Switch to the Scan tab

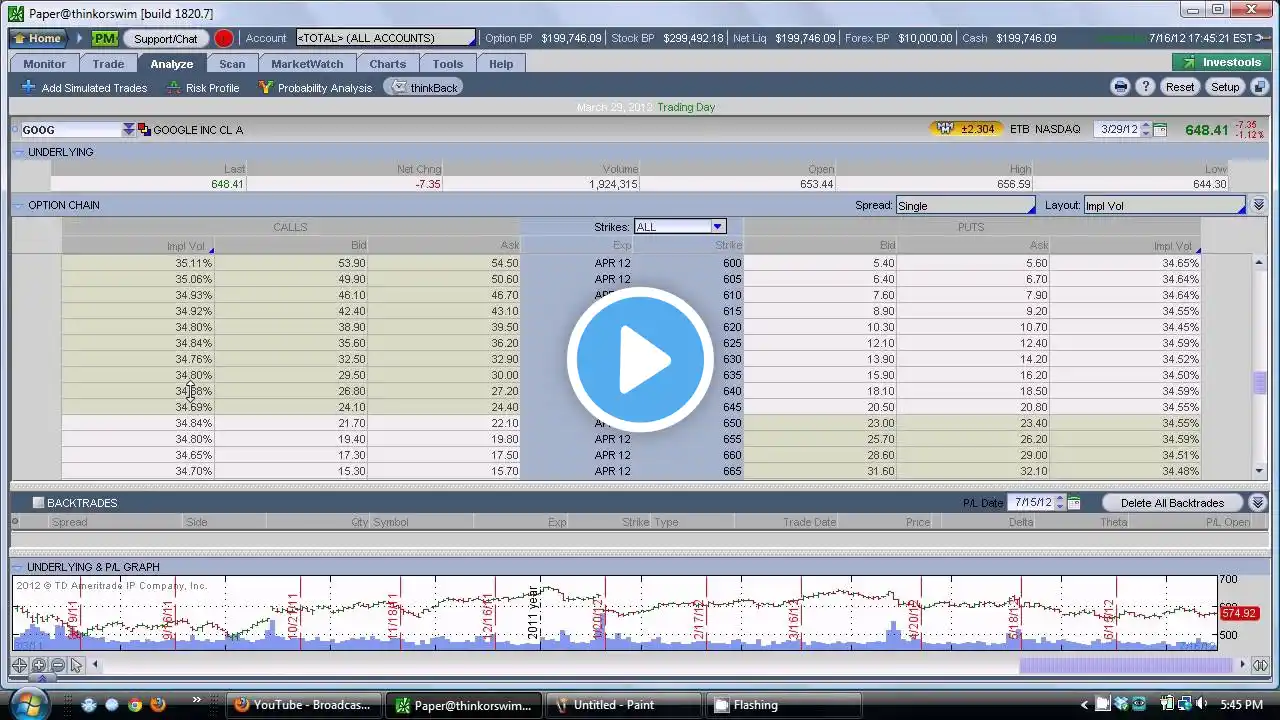[x=232, y=64]
